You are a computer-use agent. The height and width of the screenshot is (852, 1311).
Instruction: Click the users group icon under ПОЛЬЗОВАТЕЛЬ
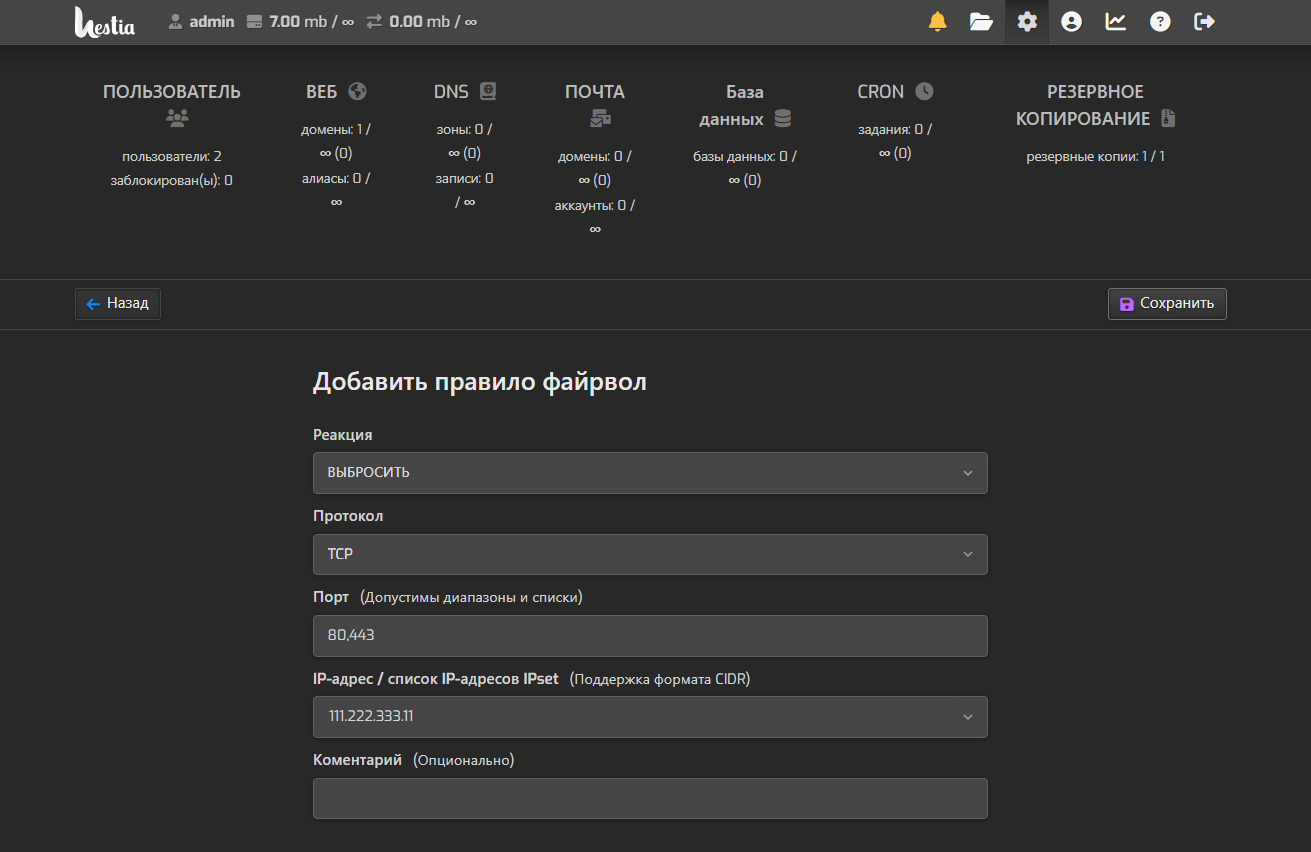point(177,118)
